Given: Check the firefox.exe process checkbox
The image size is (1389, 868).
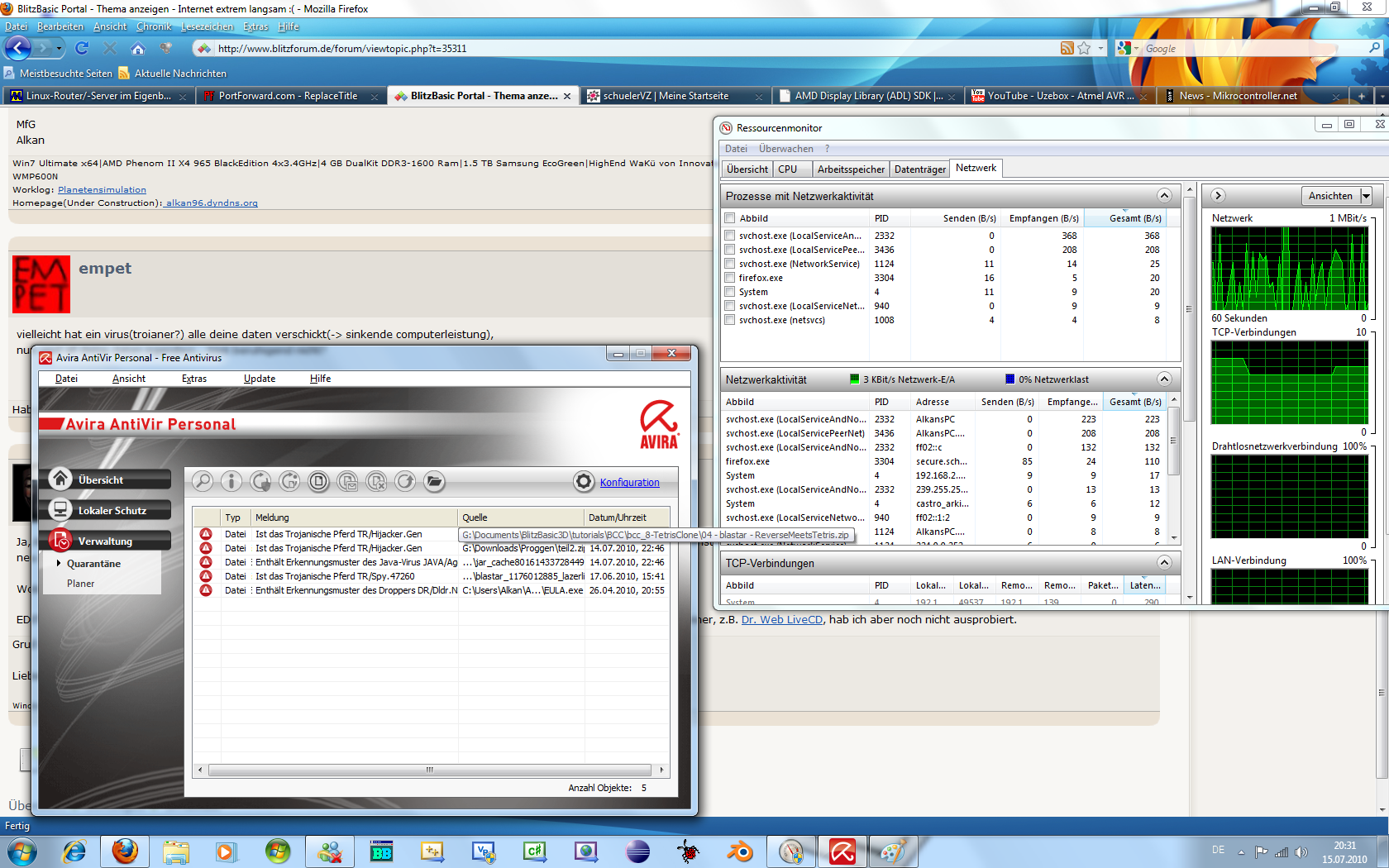Looking at the screenshot, I should 729,278.
